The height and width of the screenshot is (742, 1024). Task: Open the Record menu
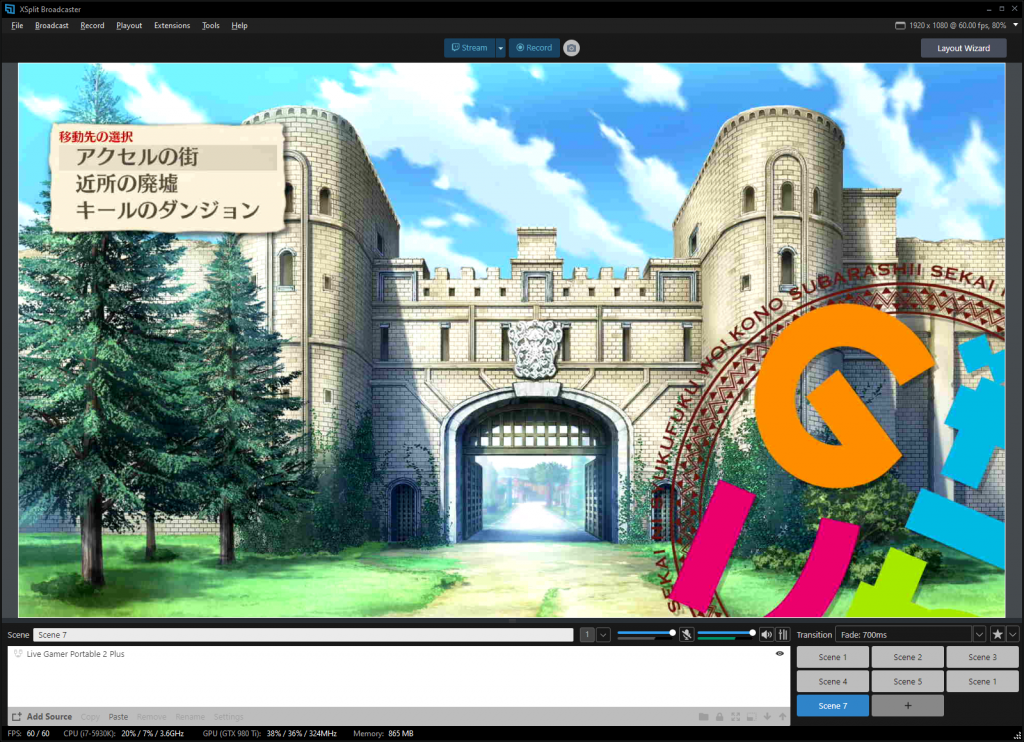pos(92,25)
